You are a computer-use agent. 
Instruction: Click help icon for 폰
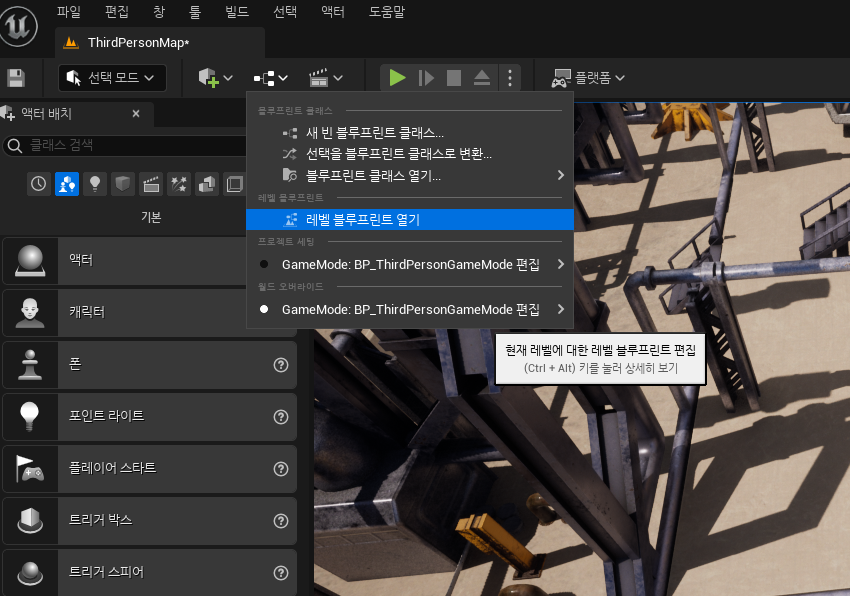tap(281, 365)
